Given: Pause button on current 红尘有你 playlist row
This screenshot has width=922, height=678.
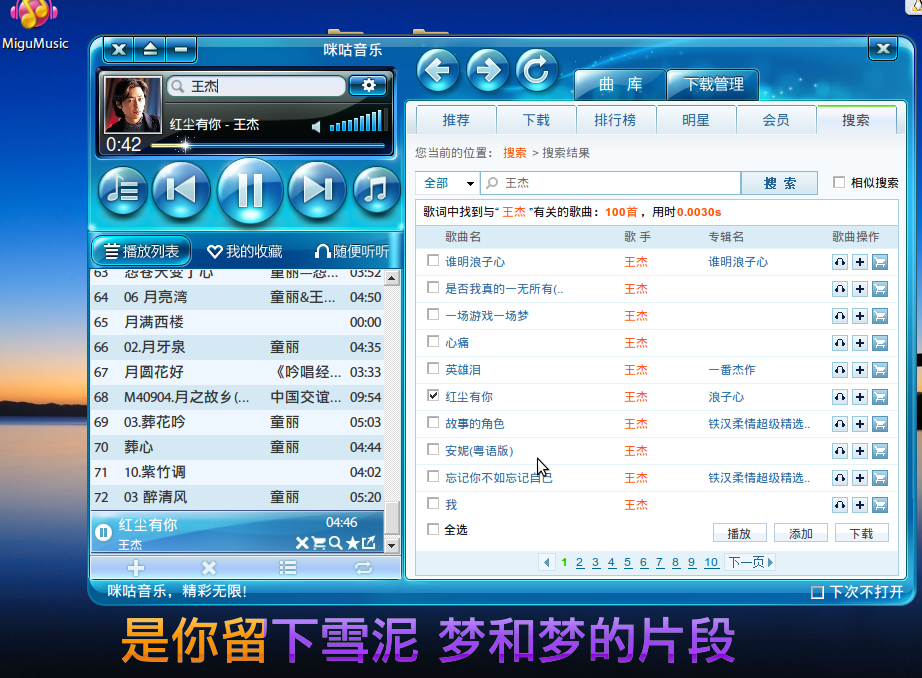Looking at the screenshot, I should click(103, 533).
